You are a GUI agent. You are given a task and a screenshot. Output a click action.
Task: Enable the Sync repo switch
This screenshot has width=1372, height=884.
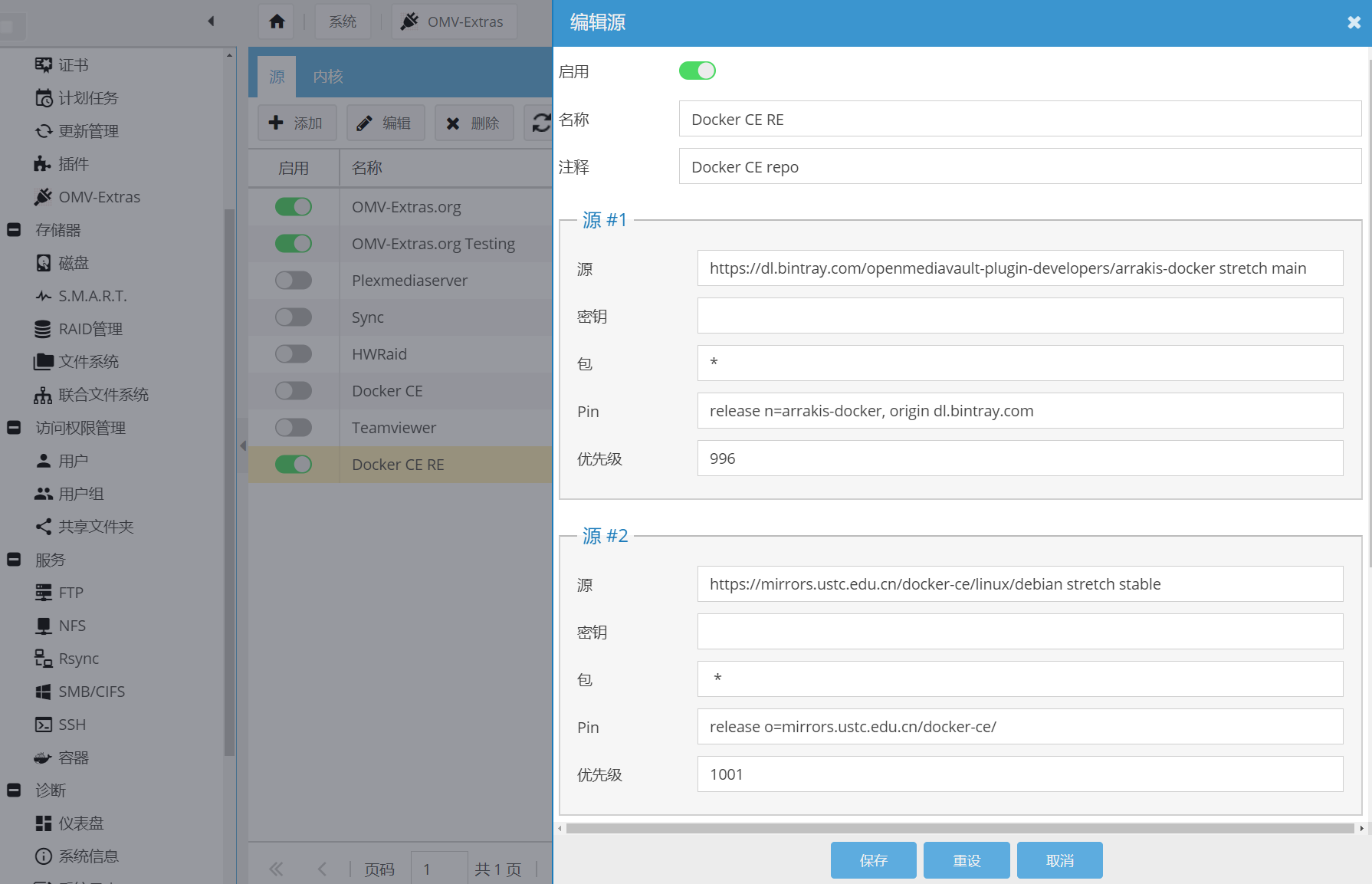(294, 317)
